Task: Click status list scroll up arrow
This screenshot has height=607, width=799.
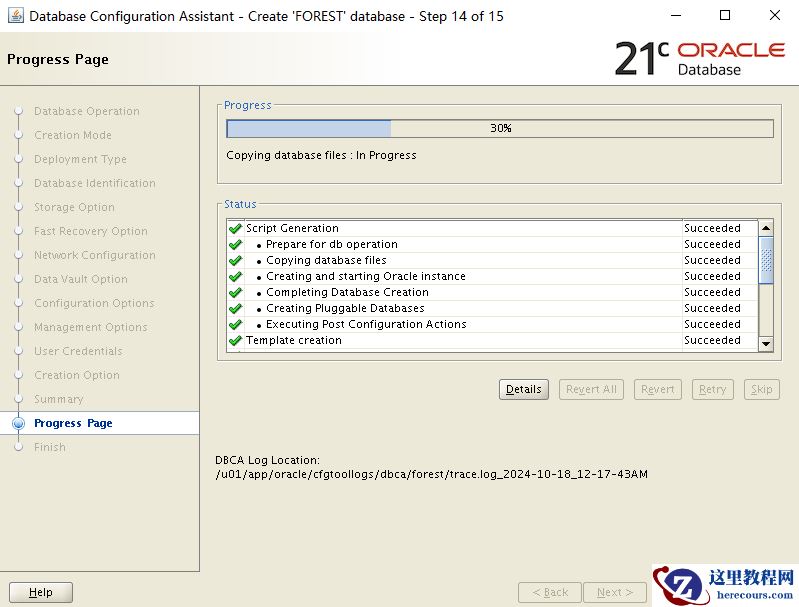Action: click(766, 228)
